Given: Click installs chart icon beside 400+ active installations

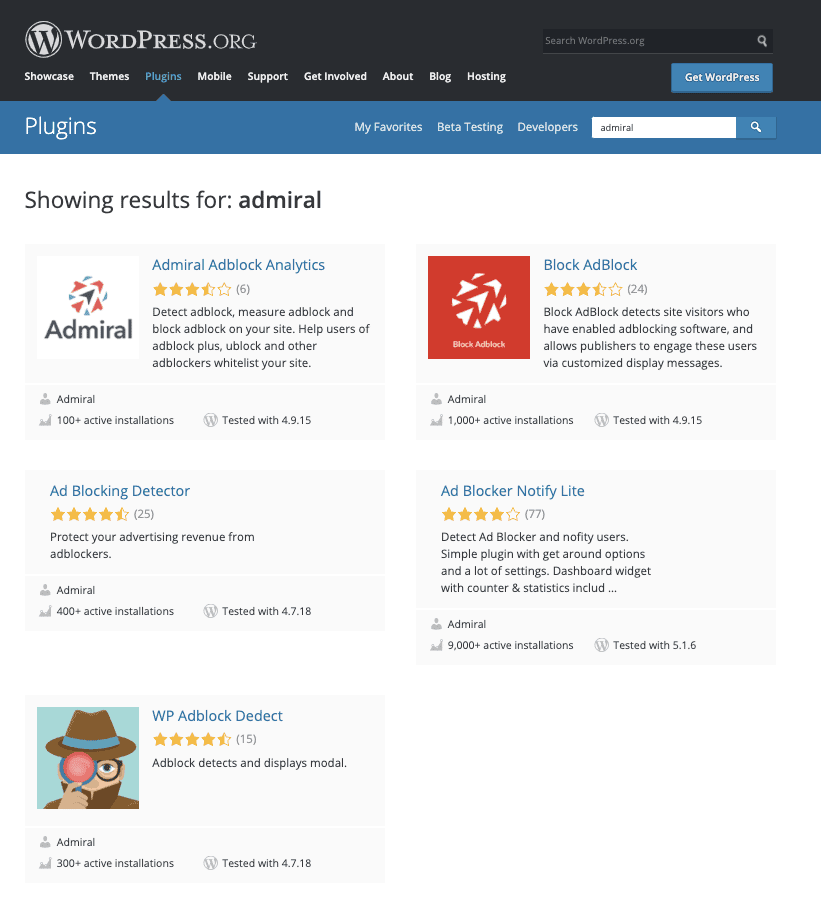Looking at the screenshot, I should [45, 611].
